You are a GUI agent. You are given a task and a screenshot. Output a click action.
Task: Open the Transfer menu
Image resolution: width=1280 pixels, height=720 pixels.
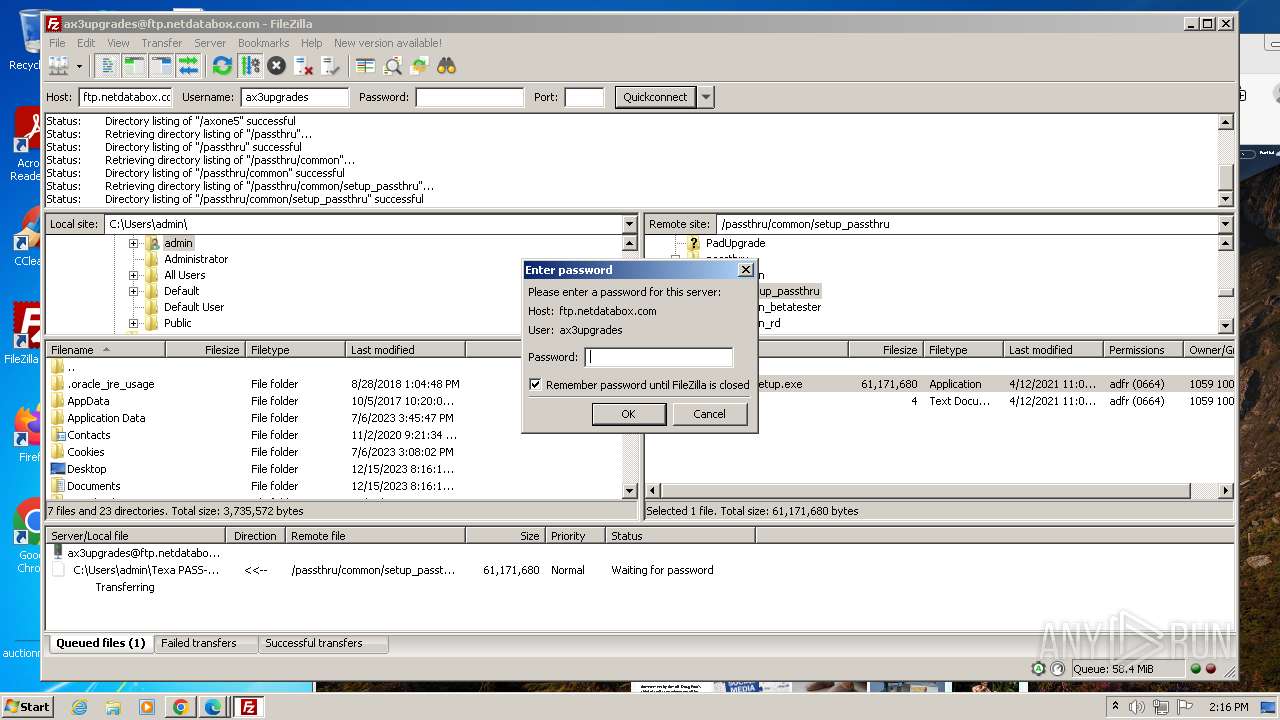[161, 43]
